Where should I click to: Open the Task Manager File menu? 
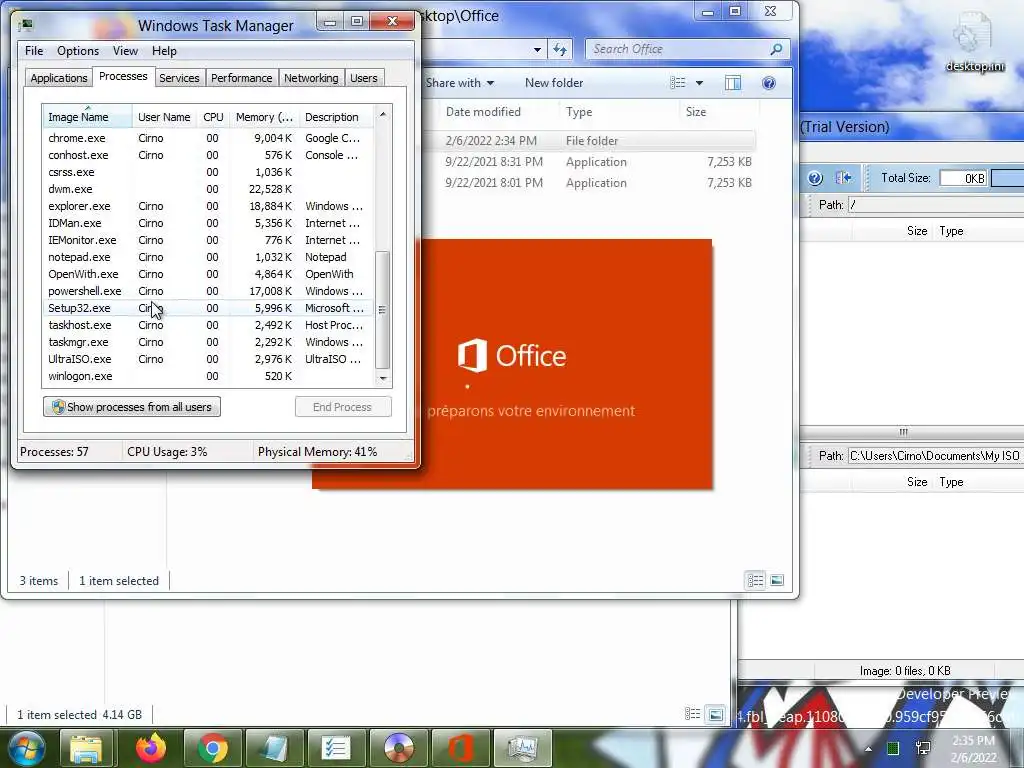34,51
